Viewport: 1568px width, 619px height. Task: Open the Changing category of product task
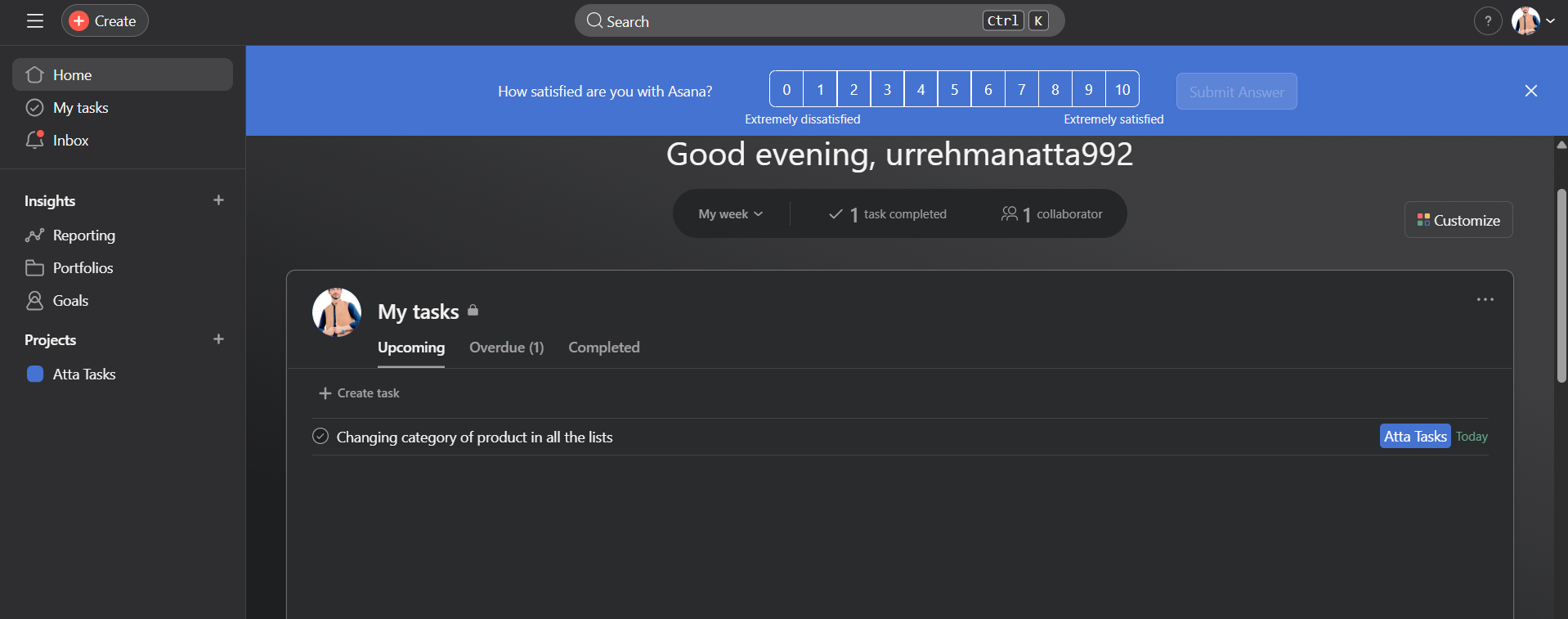click(474, 437)
